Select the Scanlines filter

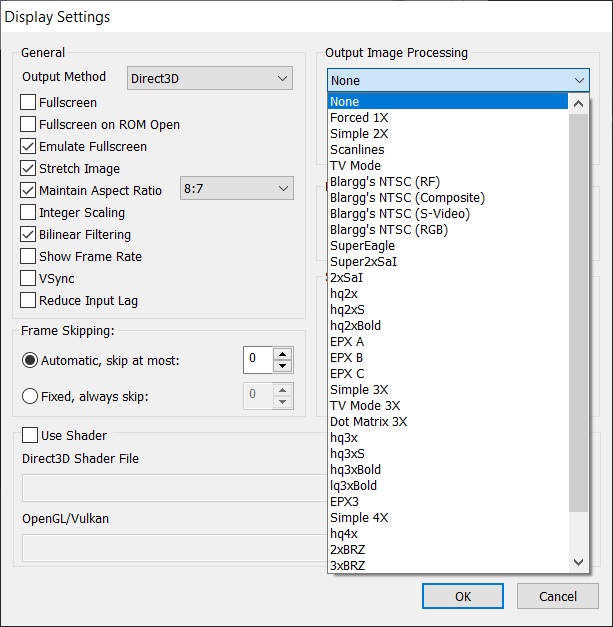[x=448, y=150]
